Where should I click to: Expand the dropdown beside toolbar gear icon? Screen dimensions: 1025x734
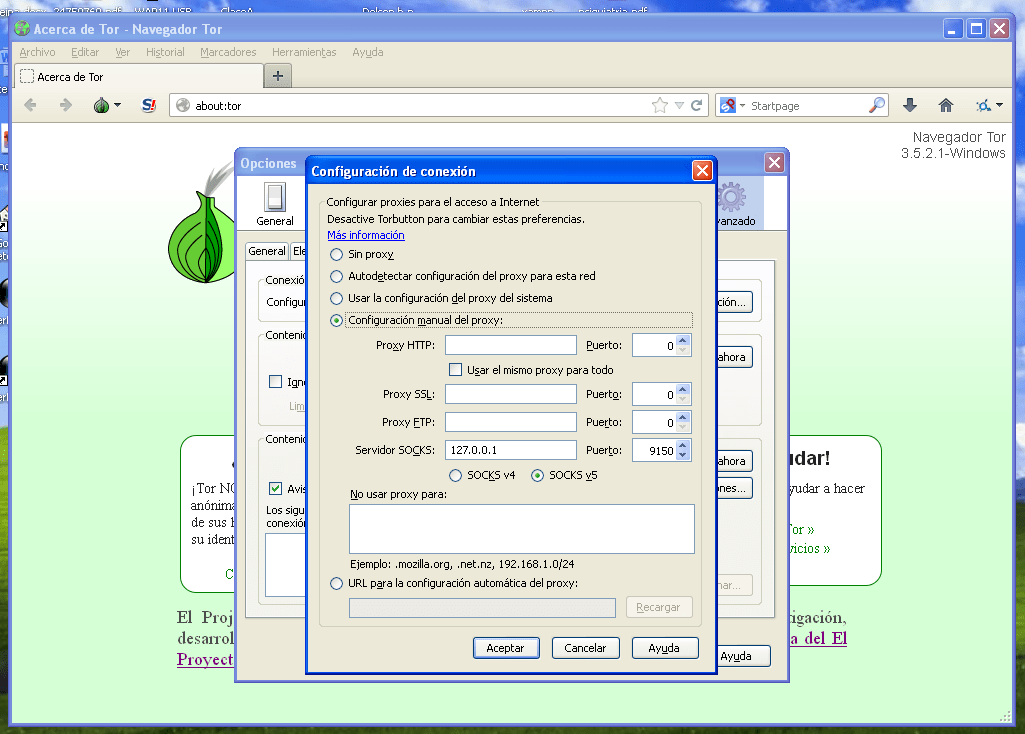click(x=1000, y=105)
